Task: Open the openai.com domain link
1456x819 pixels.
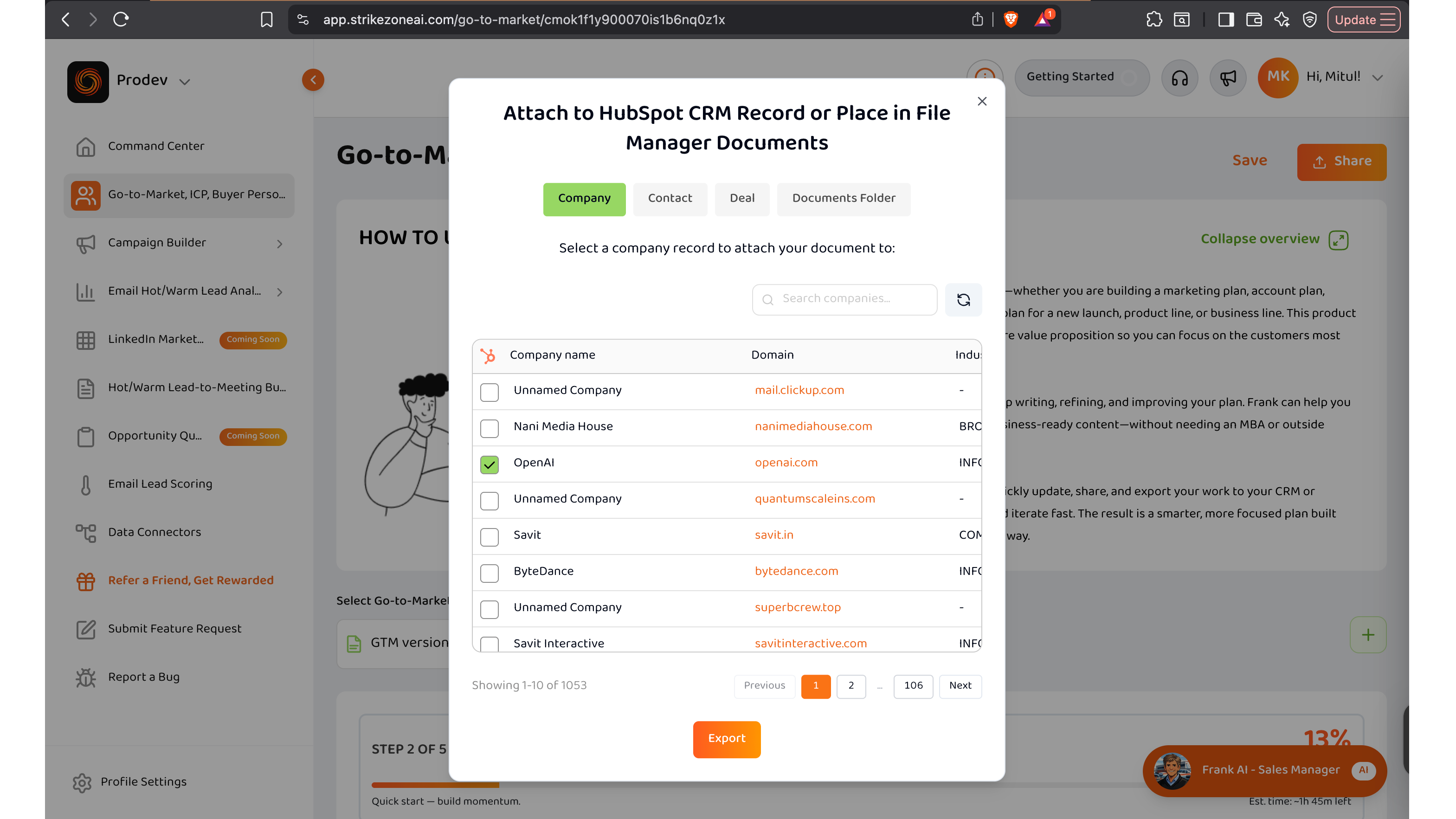Action: (786, 463)
